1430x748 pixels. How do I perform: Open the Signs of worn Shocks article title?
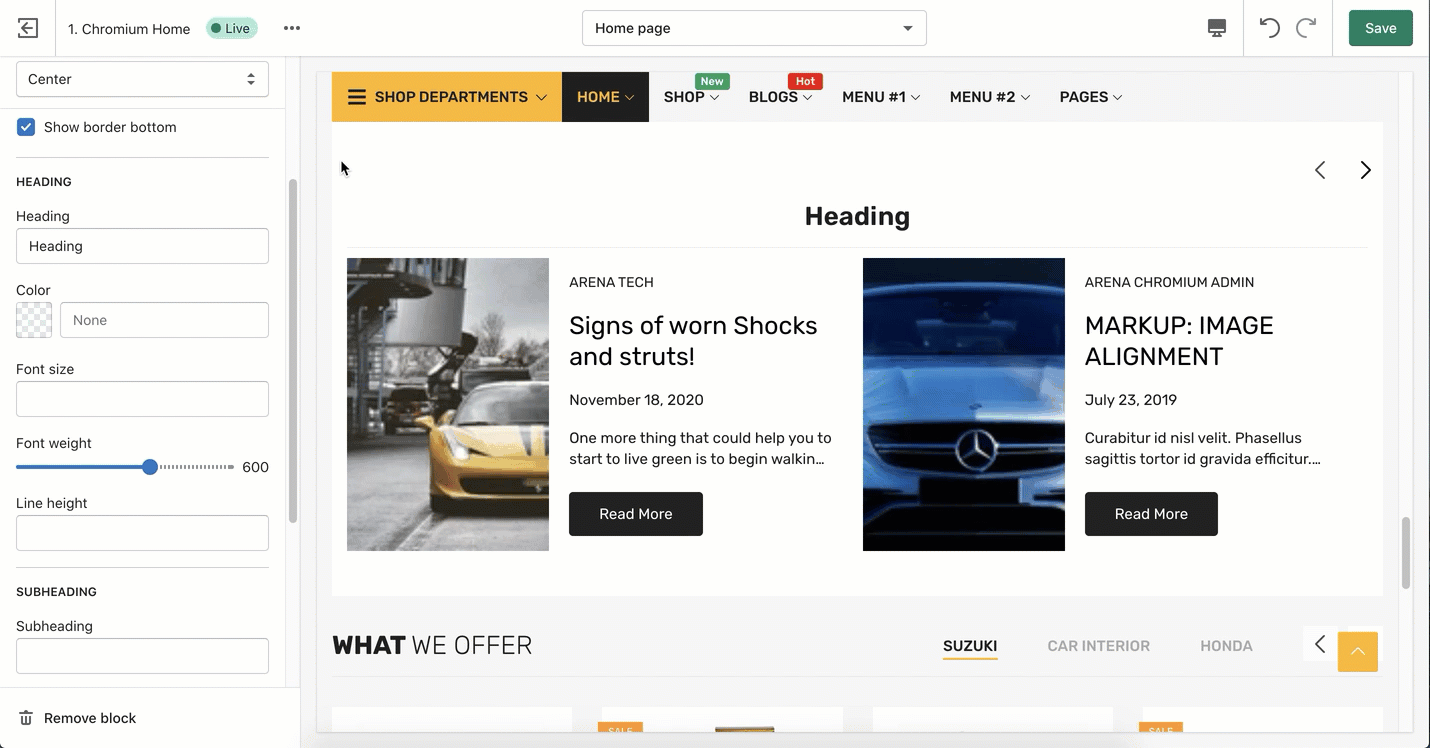(693, 341)
